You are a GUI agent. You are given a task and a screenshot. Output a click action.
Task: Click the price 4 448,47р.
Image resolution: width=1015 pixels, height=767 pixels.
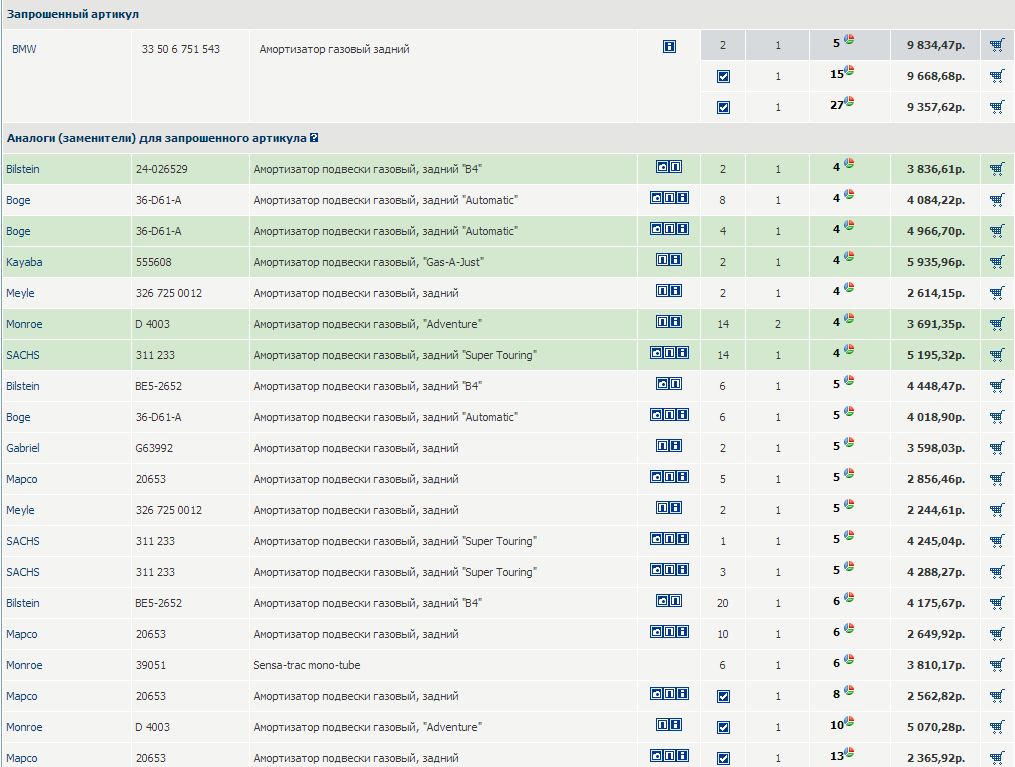coord(935,386)
